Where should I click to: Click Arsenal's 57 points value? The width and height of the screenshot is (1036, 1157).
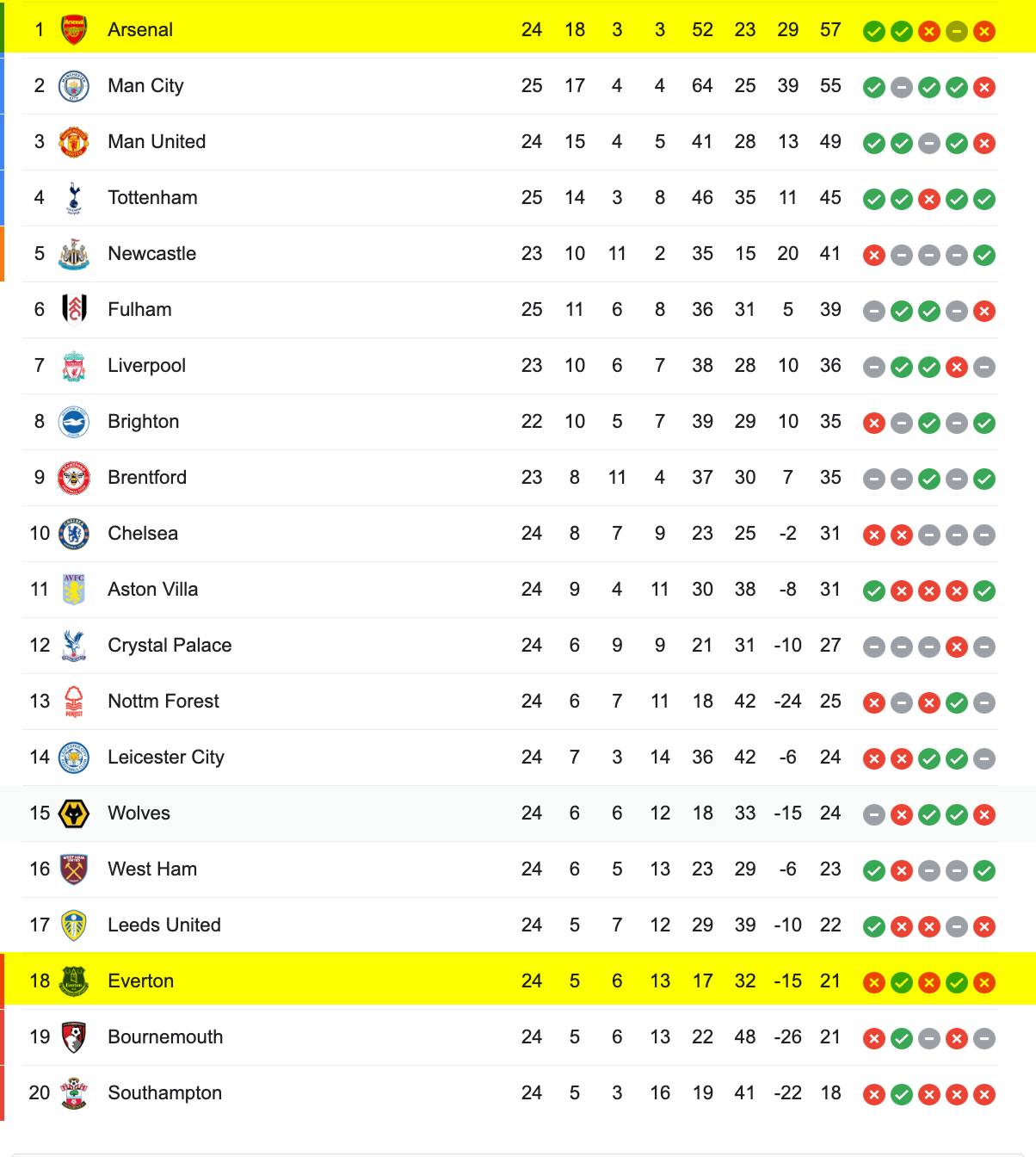coord(830,30)
